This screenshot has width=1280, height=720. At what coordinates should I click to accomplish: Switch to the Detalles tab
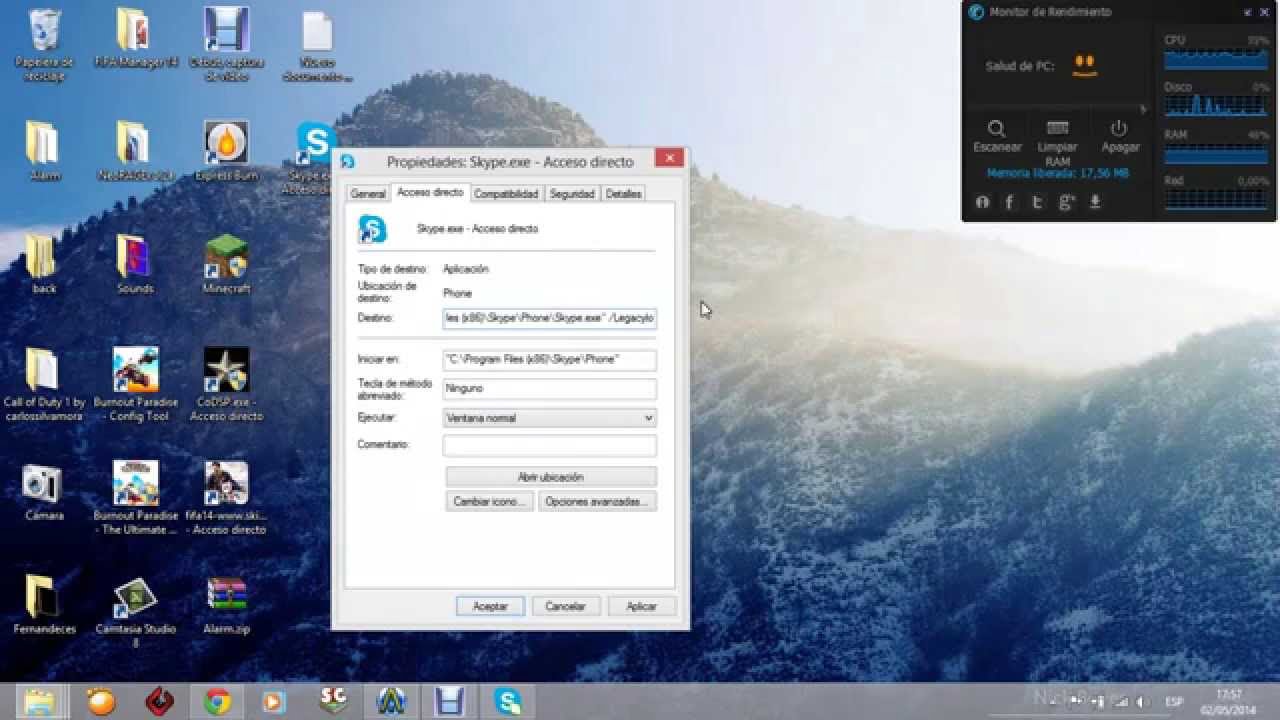pyautogui.click(x=623, y=194)
